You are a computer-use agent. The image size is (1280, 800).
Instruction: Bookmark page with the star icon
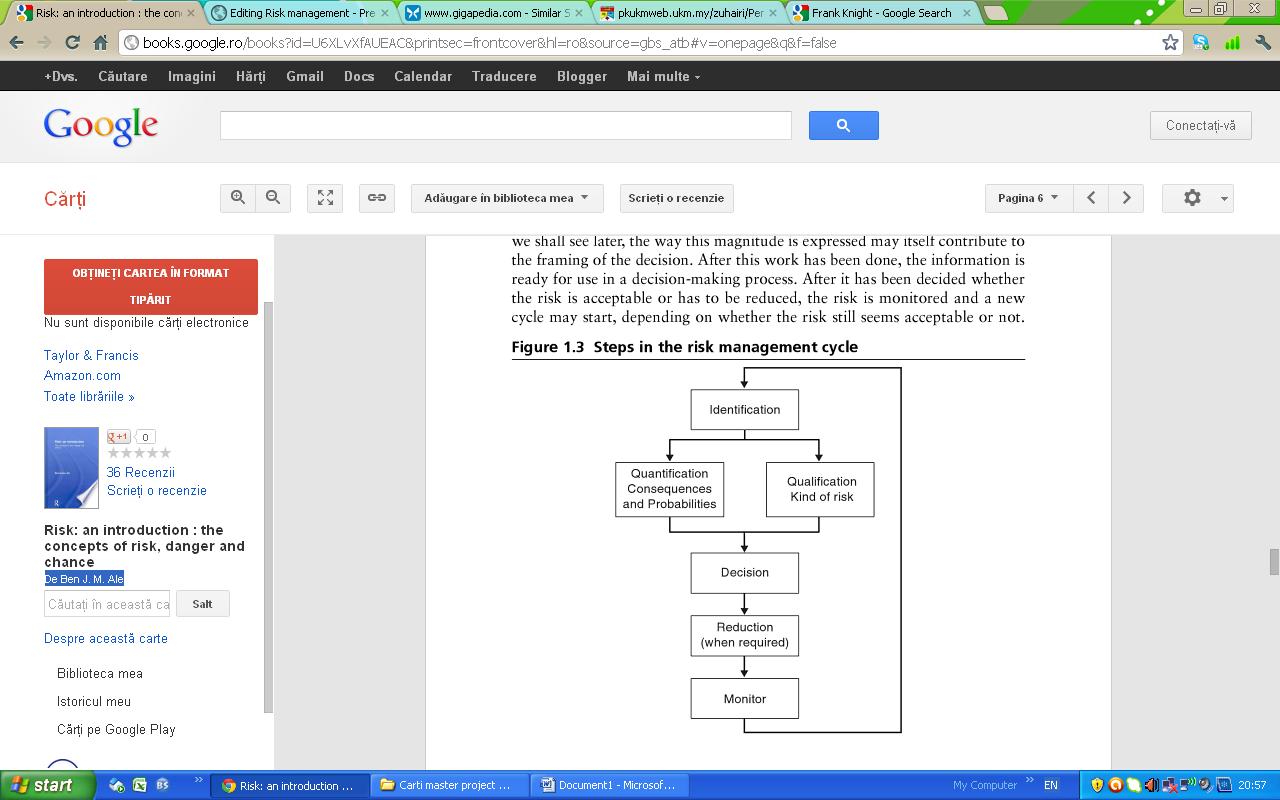click(1170, 43)
